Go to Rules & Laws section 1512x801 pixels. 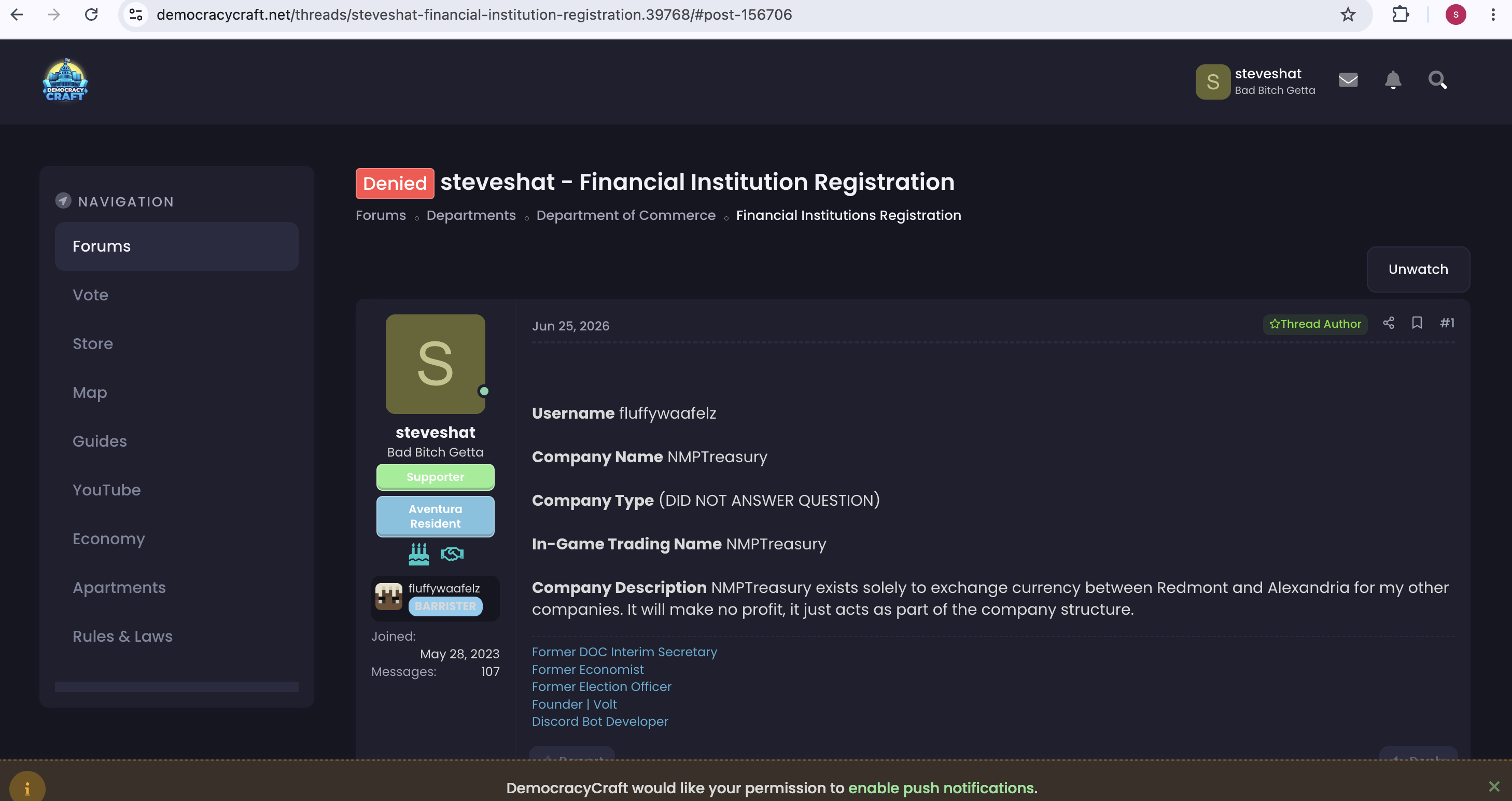122,636
